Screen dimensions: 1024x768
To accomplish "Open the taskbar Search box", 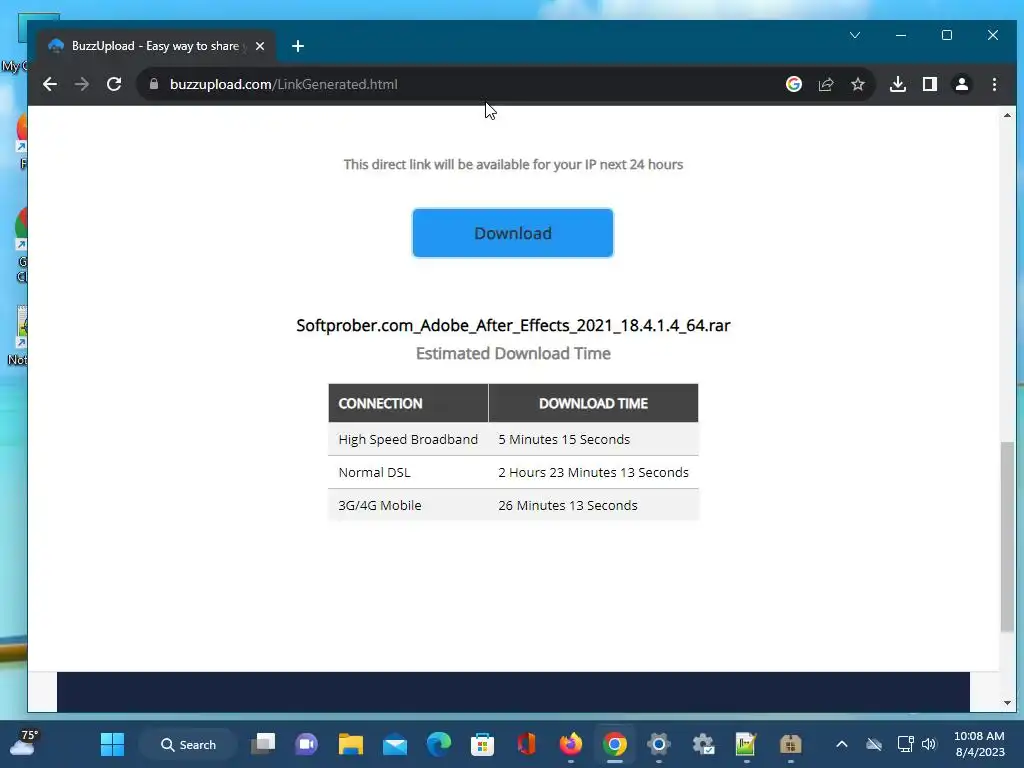I will point(189,744).
